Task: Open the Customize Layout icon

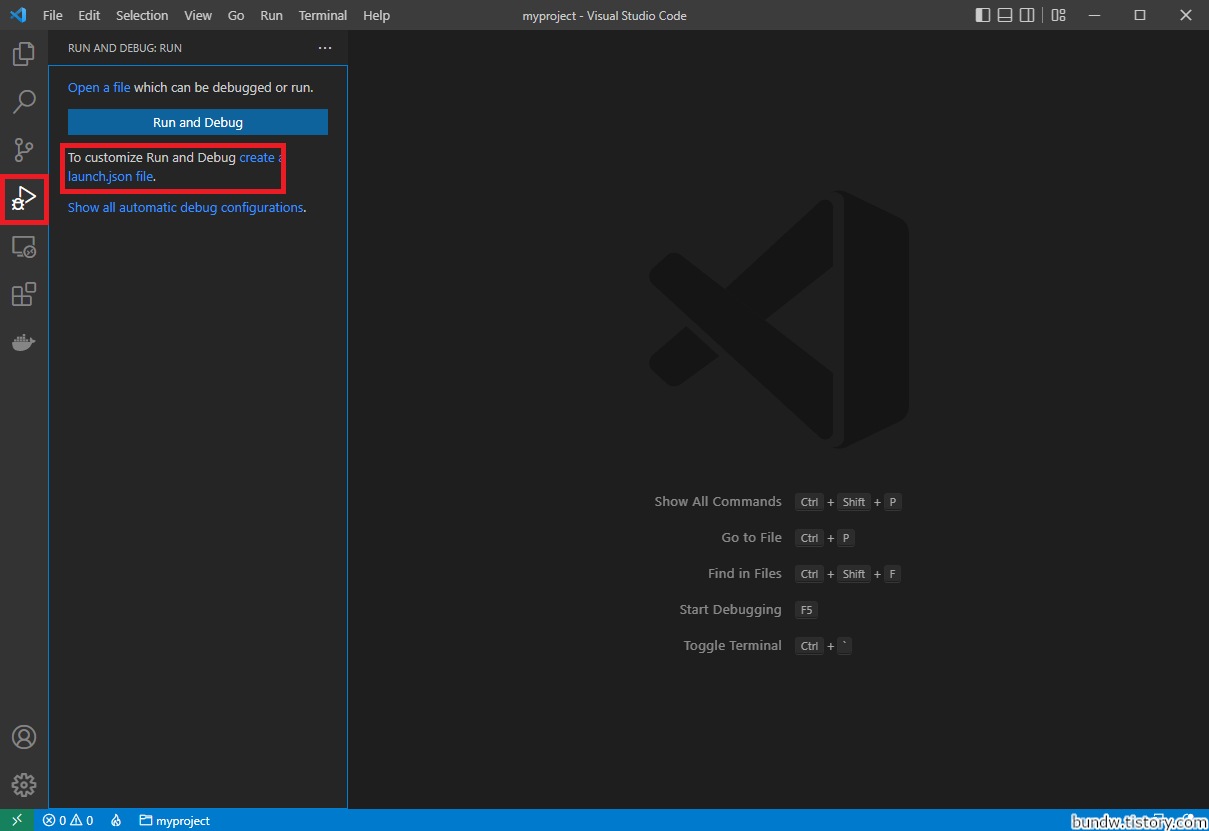Action: pyautogui.click(x=1058, y=15)
